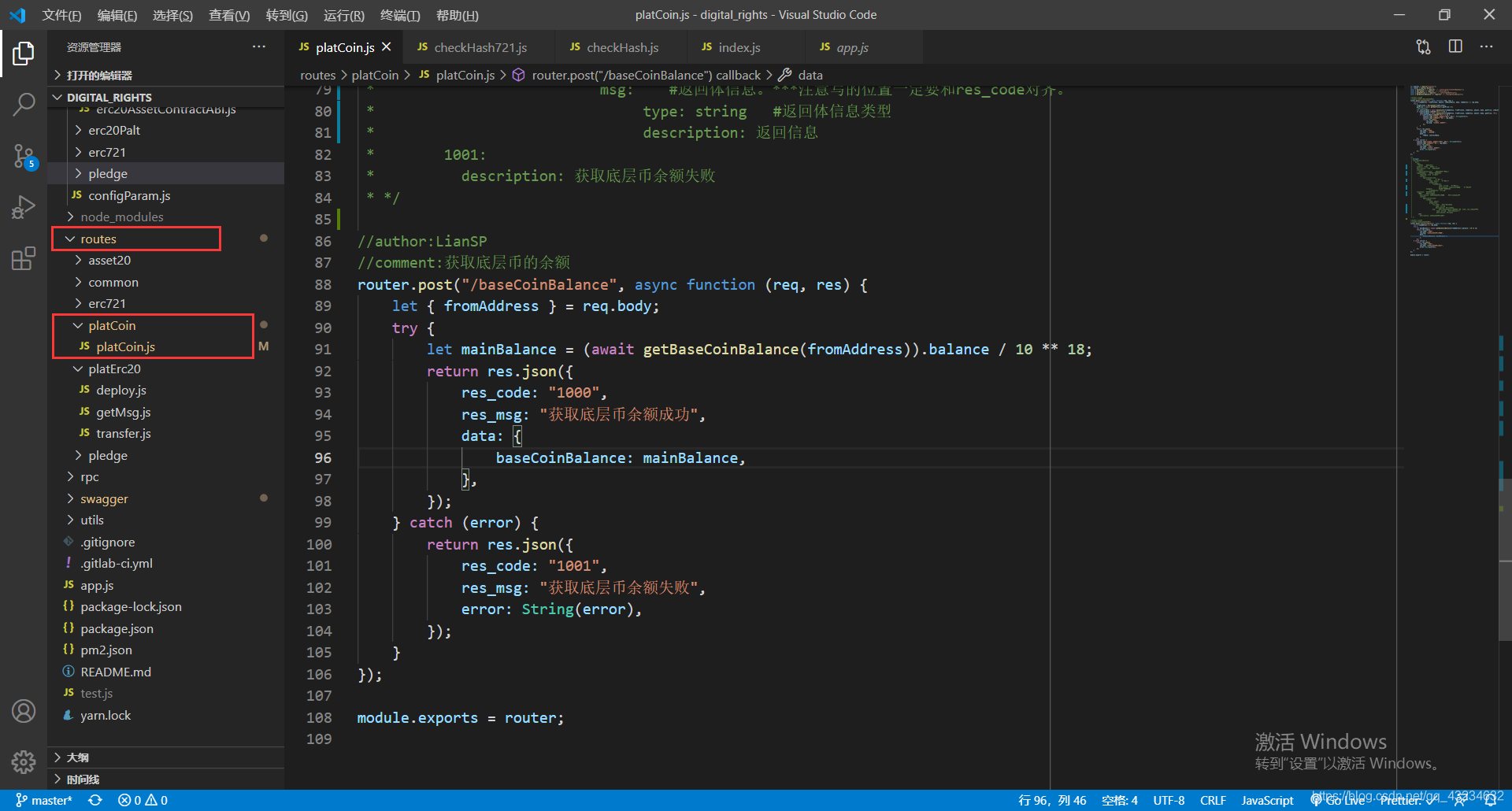Viewport: 1512px width, 811px height.
Task: Close the platCoin.js tab
Action: pos(387,47)
